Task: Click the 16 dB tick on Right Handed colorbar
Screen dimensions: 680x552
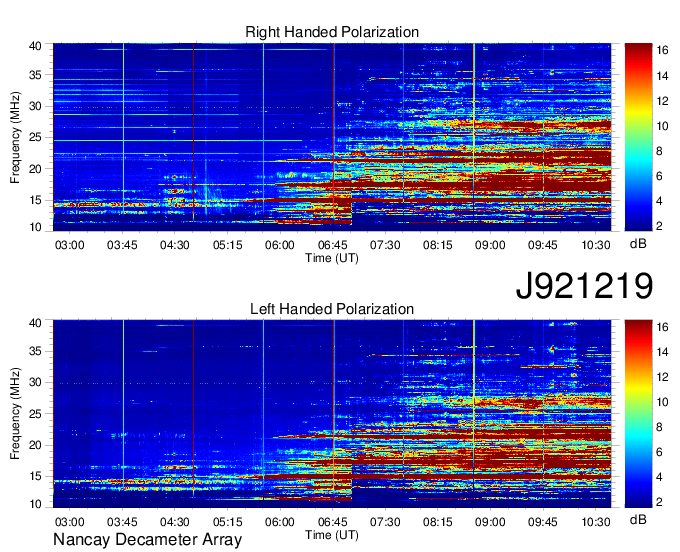Action: coord(662,50)
